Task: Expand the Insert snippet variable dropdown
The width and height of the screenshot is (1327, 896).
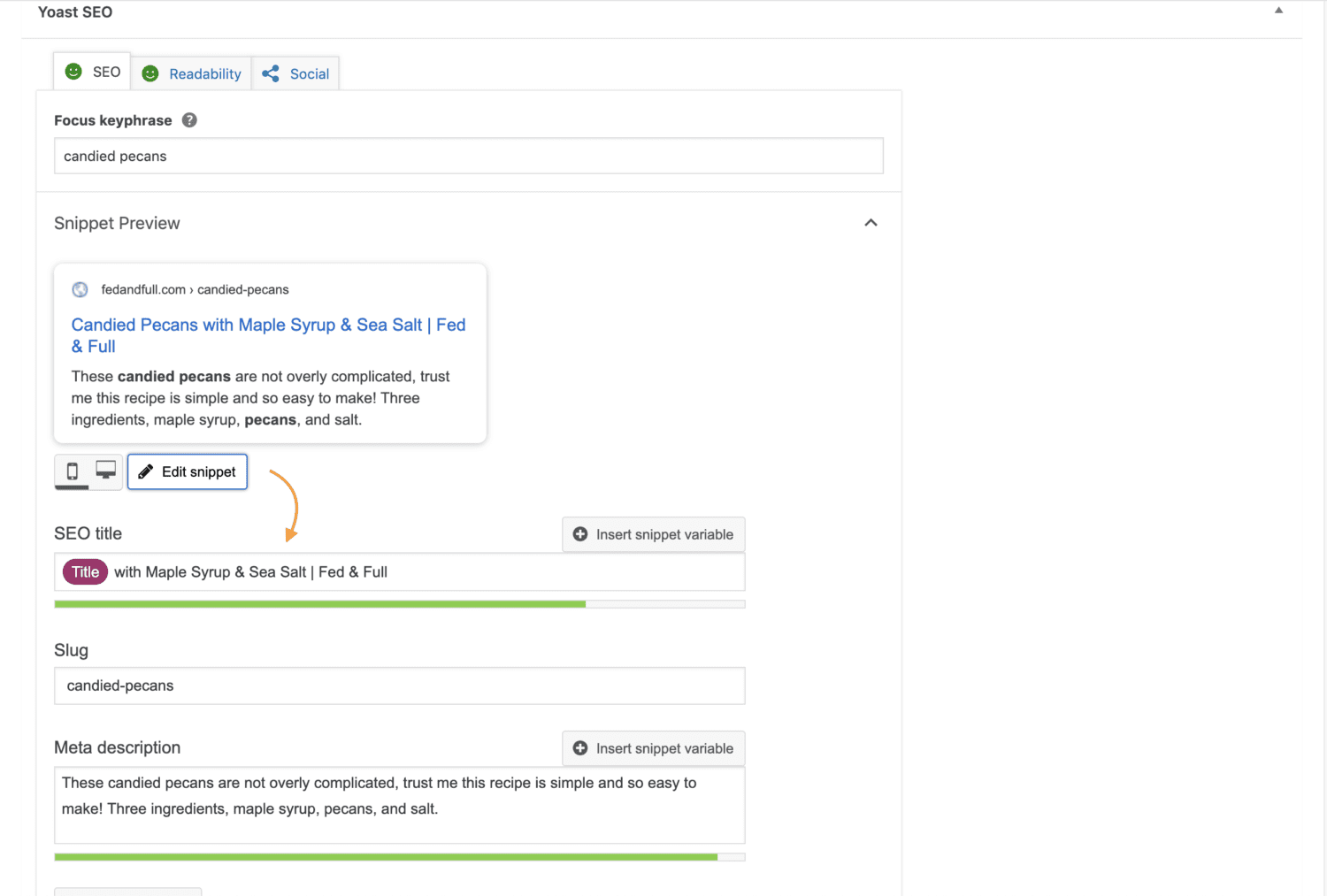Action: click(653, 534)
